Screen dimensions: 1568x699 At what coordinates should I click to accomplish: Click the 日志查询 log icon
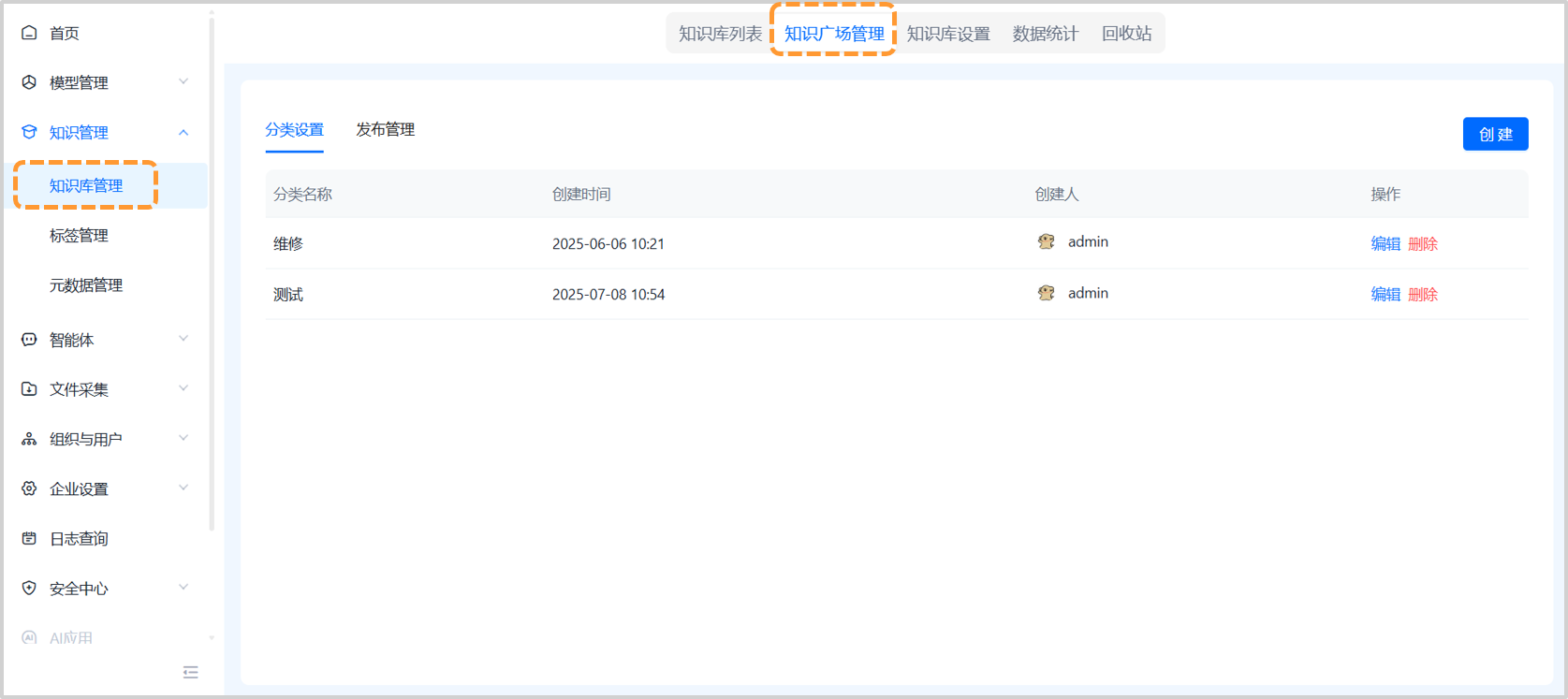[x=29, y=538]
